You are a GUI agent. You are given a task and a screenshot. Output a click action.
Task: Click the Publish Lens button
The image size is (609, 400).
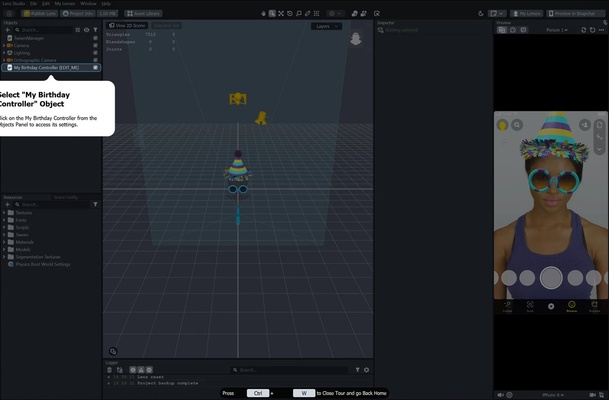pos(40,14)
